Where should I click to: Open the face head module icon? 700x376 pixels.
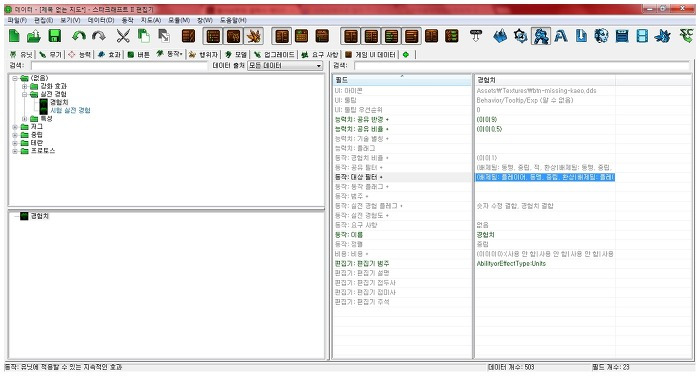(x=601, y=36)
